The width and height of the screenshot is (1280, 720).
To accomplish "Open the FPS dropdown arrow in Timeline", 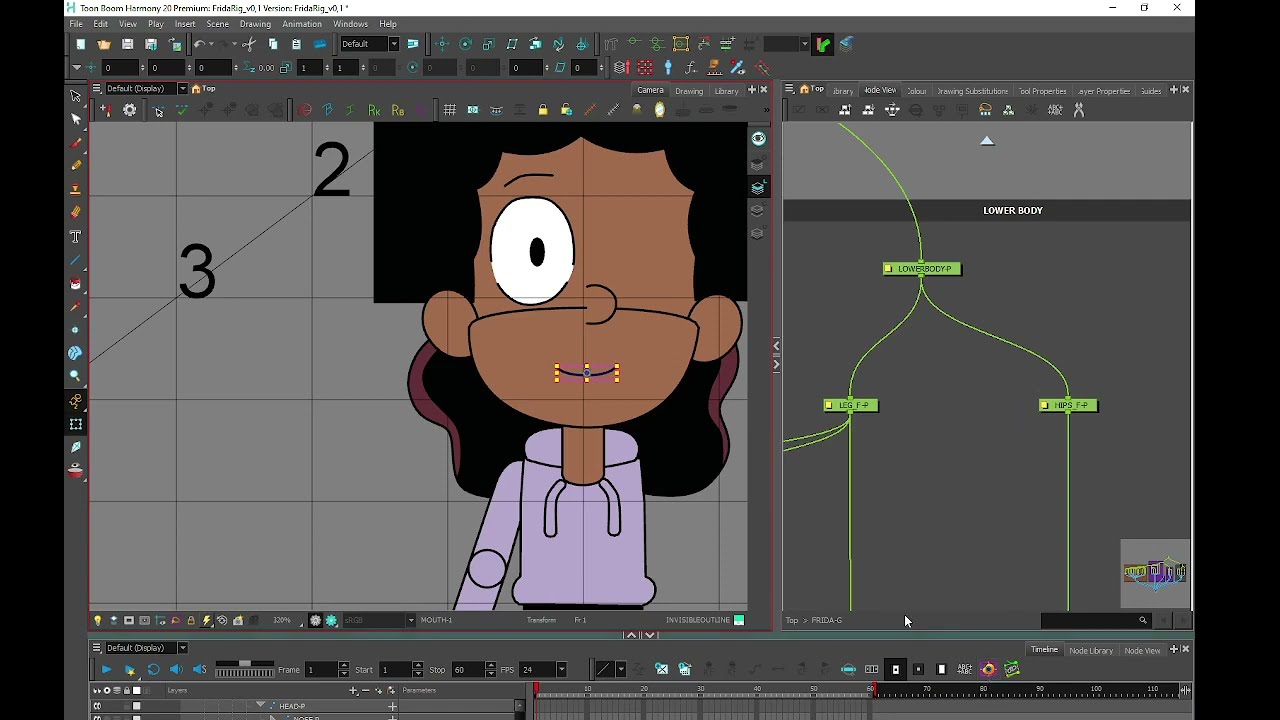I will [x=561, y=670].
